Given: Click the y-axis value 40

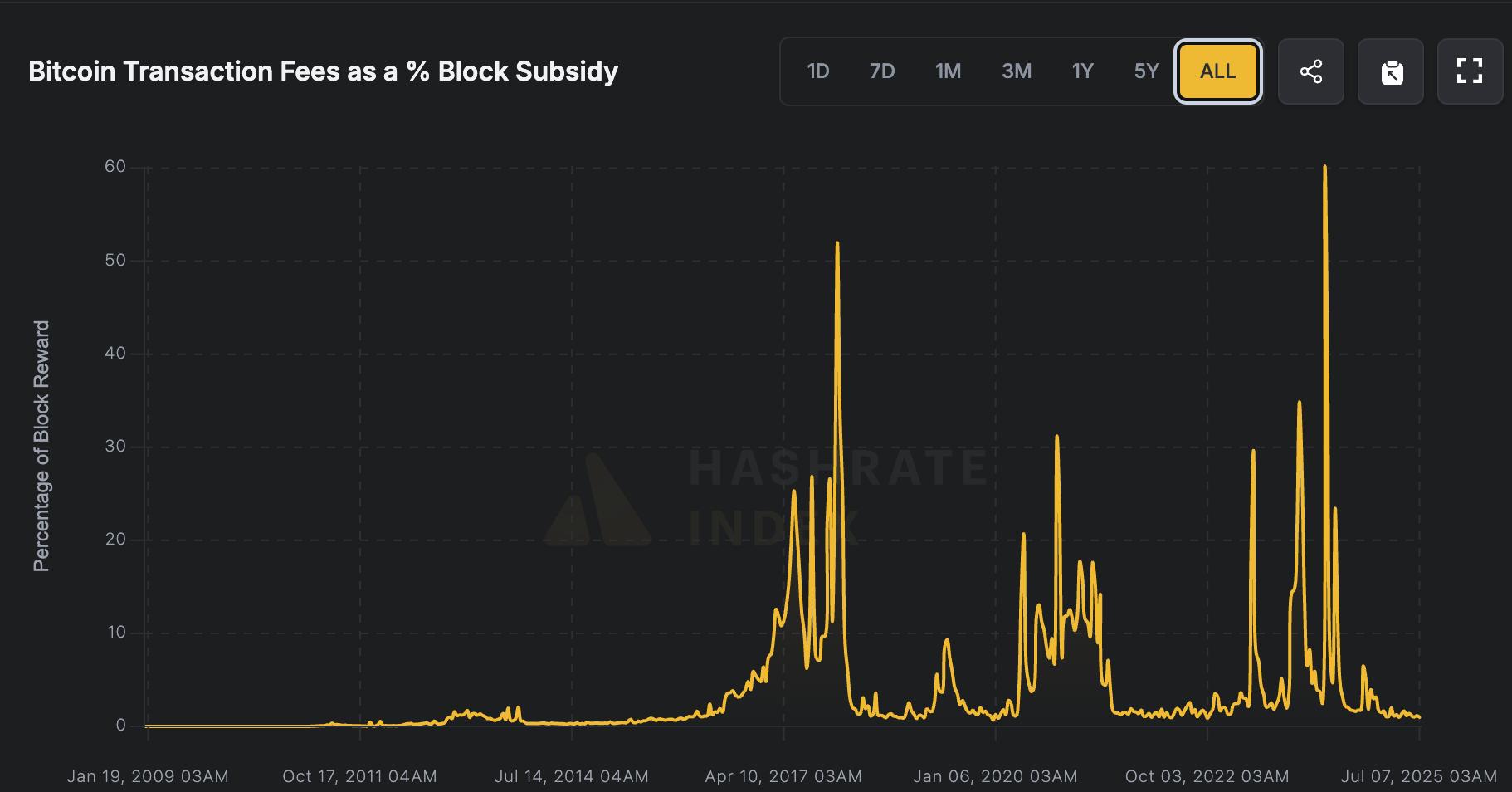Looking at the screenshot, I should 115,354.
